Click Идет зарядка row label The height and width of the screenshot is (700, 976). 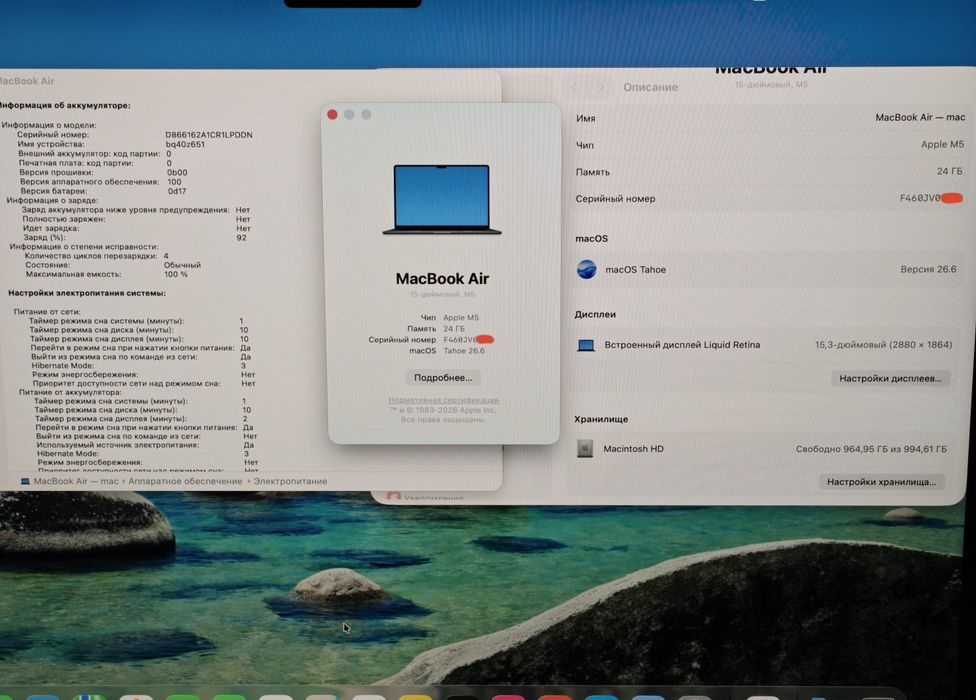click(x=51, y=228)
